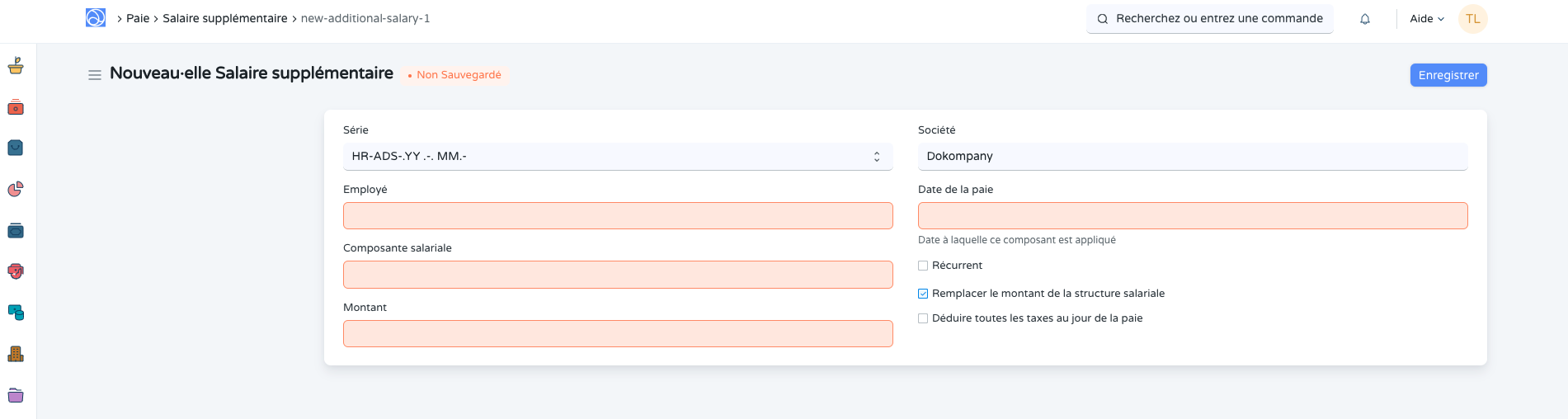Uncheck Remplacer le montant de la structure salariale
This screenshot has width=1568, height=419.
pos(923,294)
